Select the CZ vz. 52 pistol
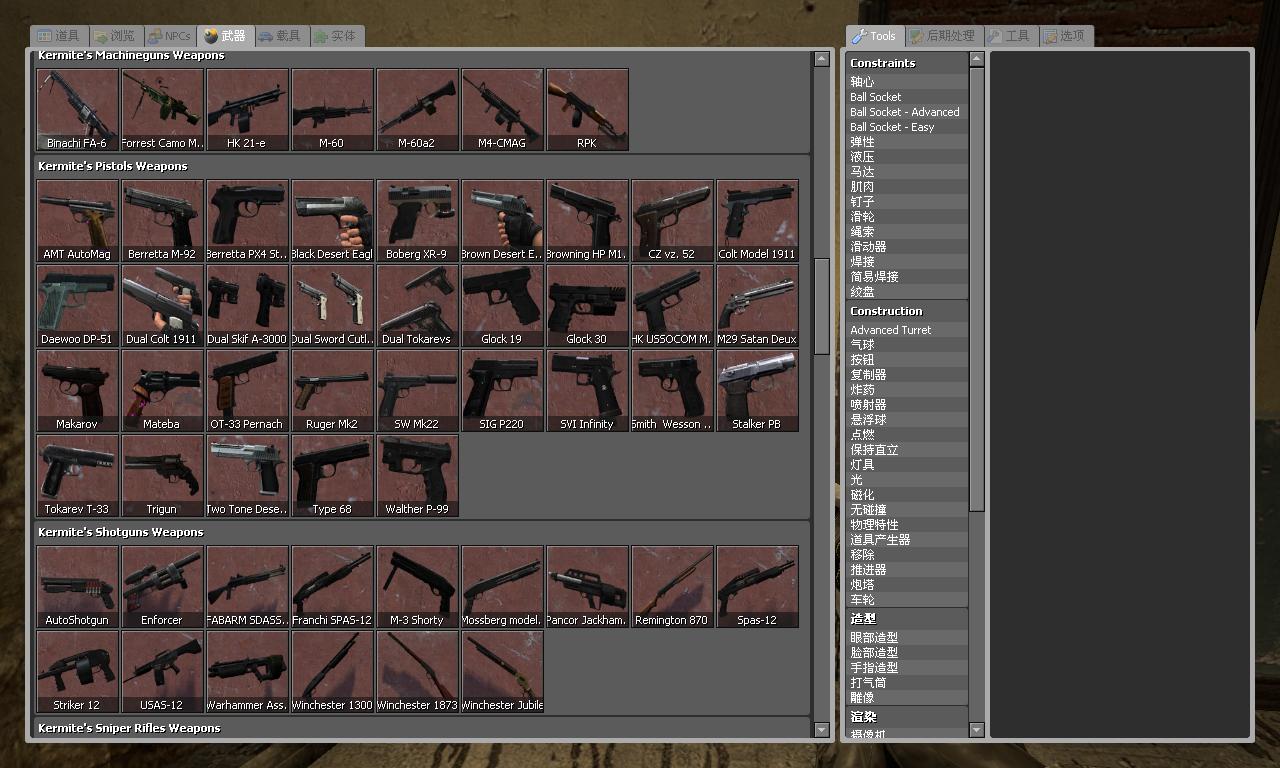Screen dimensions: 1280x768 pyautogui.click(x=672, y=221)
